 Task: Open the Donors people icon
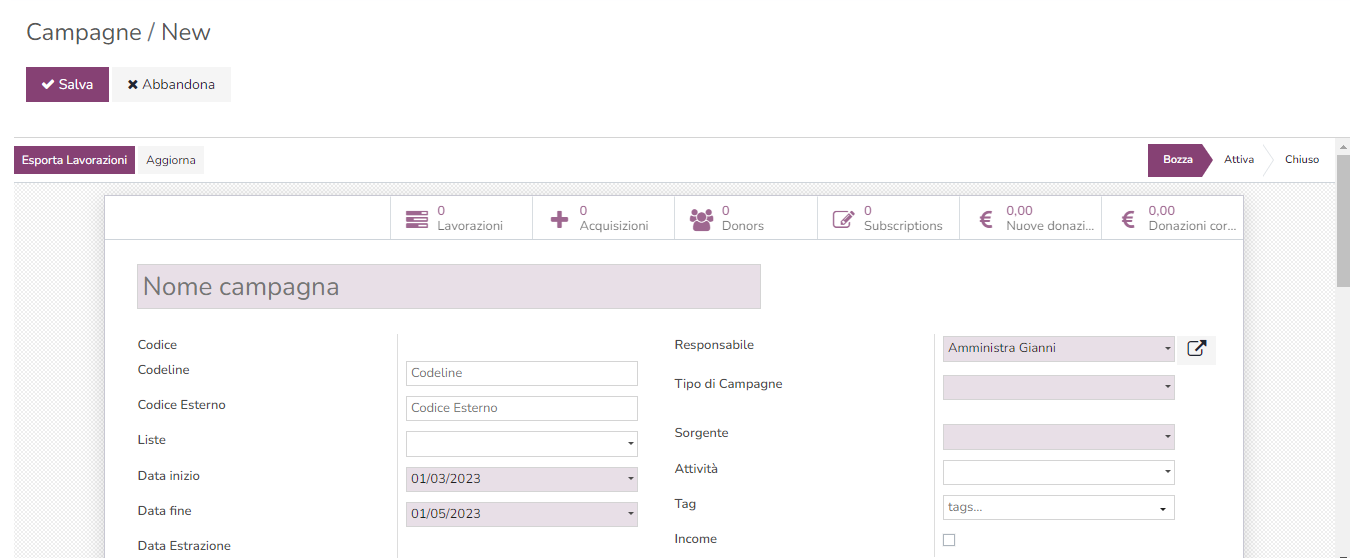(x=701, y=219)
